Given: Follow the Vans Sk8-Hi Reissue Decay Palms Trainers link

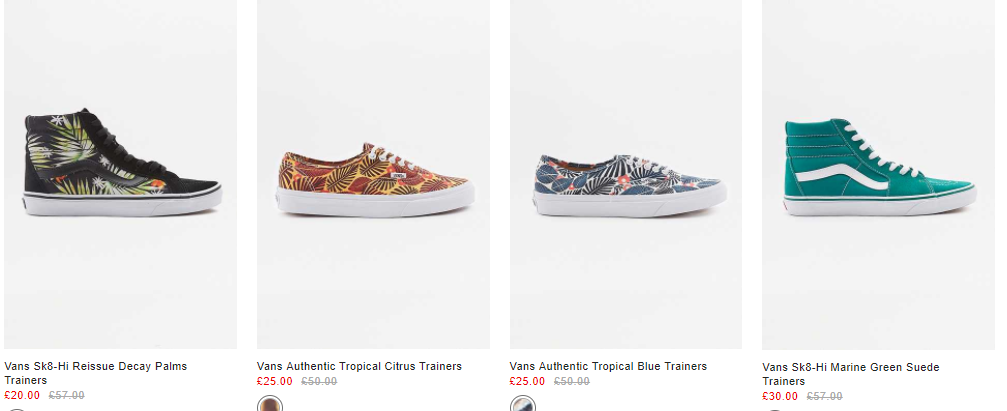Looking at the screenshot, I should coord(96,373).
